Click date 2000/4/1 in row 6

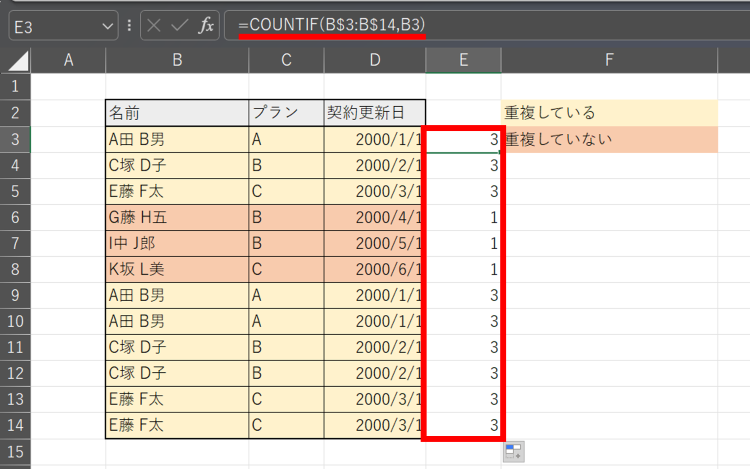(x=375, y=218)
